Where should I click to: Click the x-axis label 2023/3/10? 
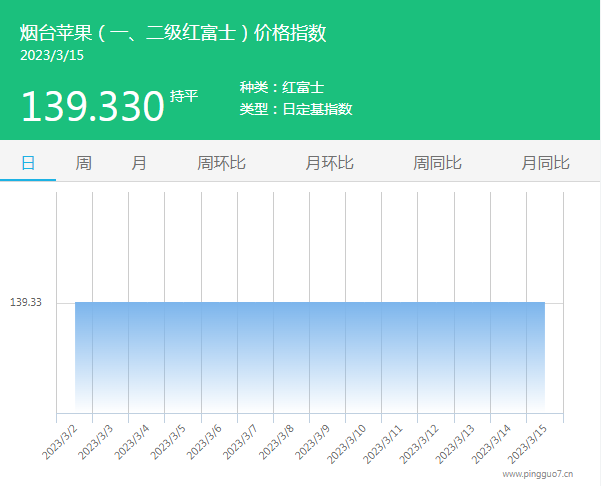pyautogui.click(x=346, y=444)
